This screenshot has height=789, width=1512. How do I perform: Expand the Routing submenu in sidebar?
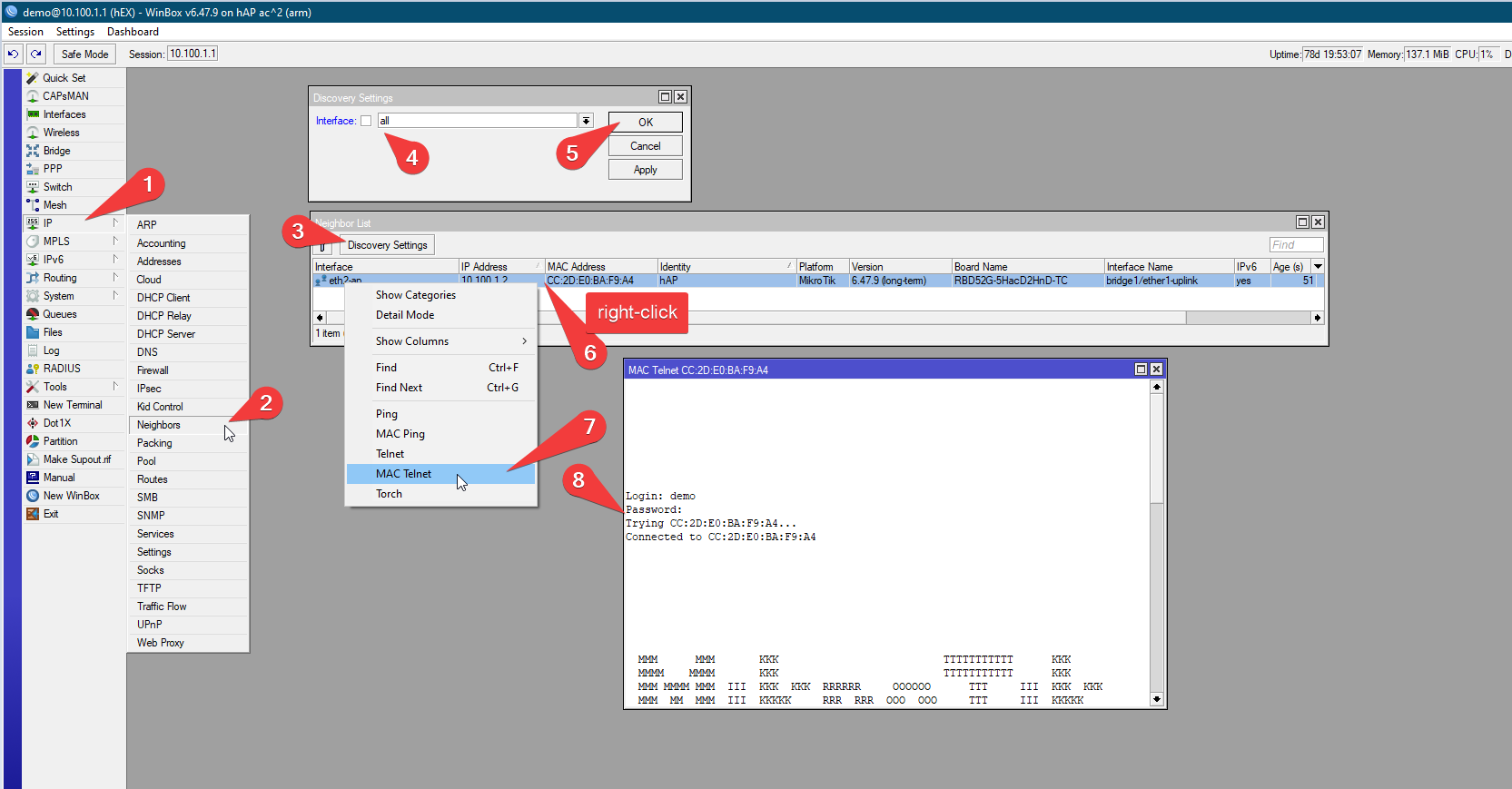pos(115,277)
